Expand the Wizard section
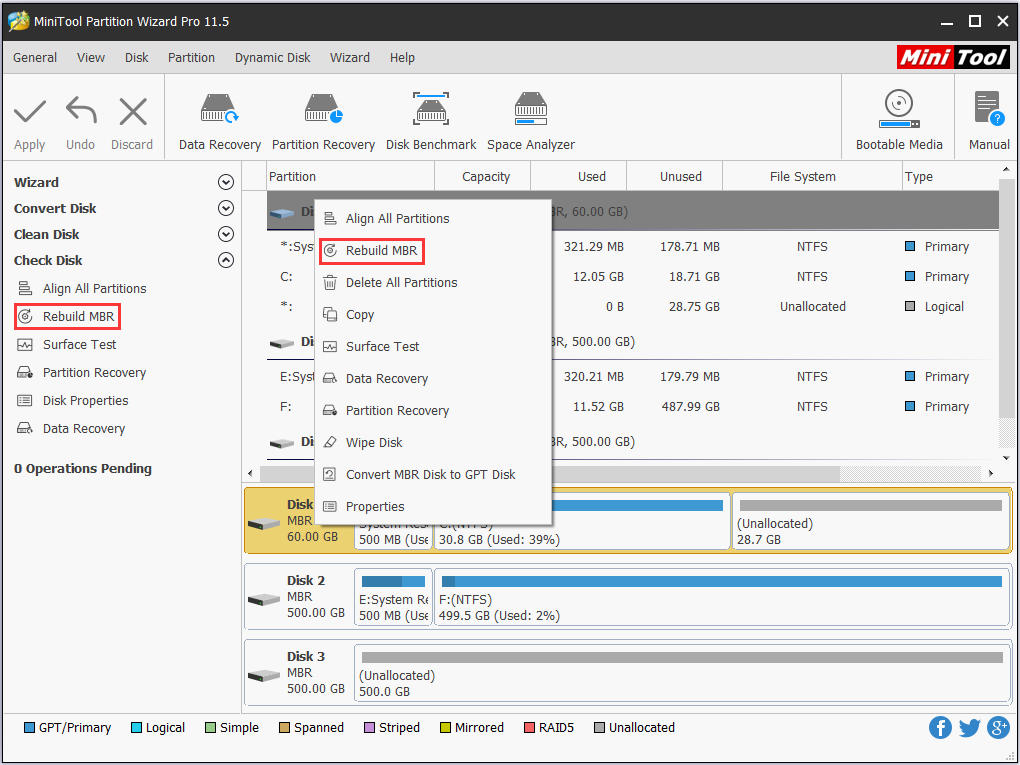The height and width of the screenshot is (765, 1020). pos(226,182)
